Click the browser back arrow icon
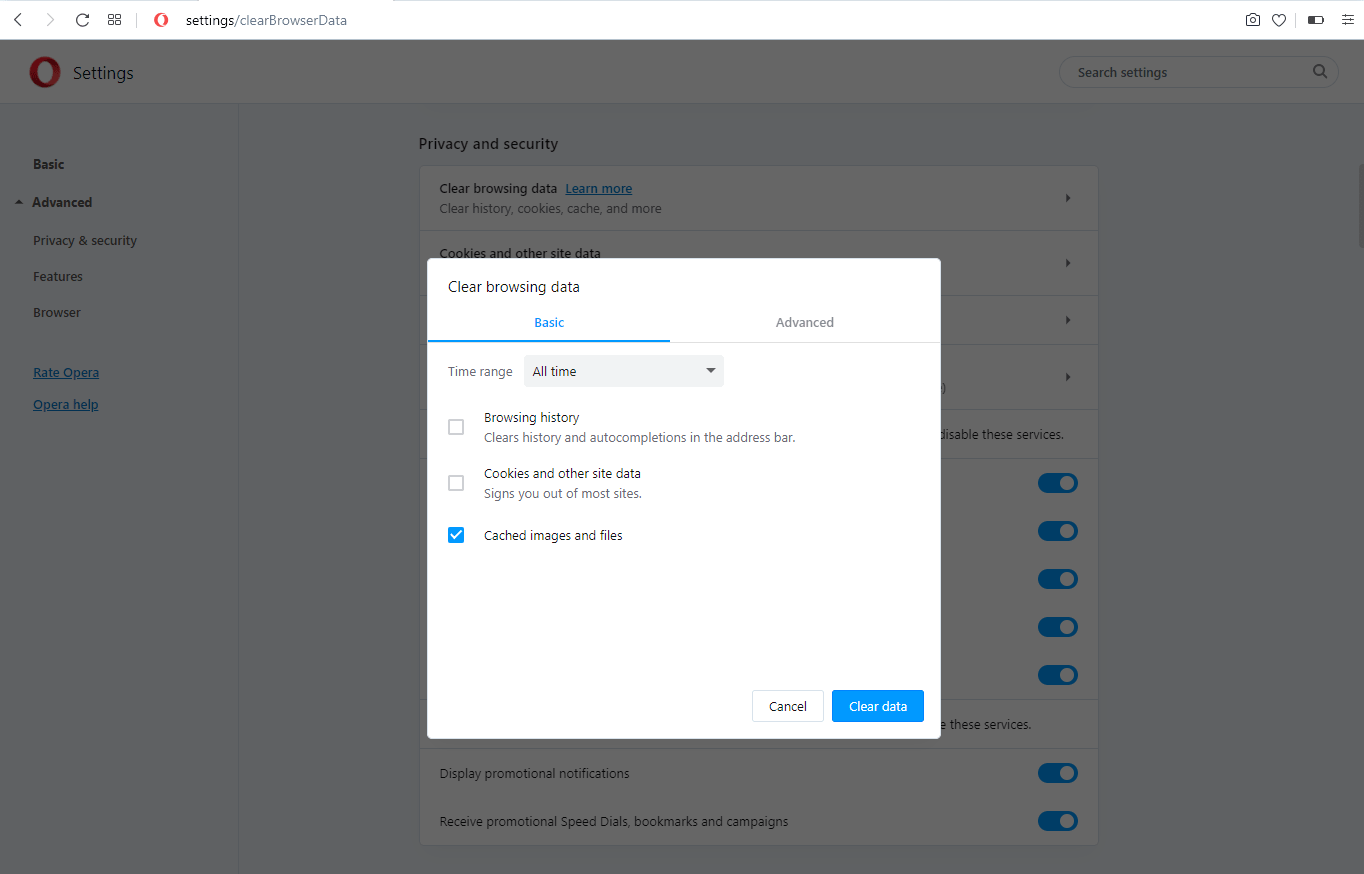1364x874 pixels. coord(18,20)
